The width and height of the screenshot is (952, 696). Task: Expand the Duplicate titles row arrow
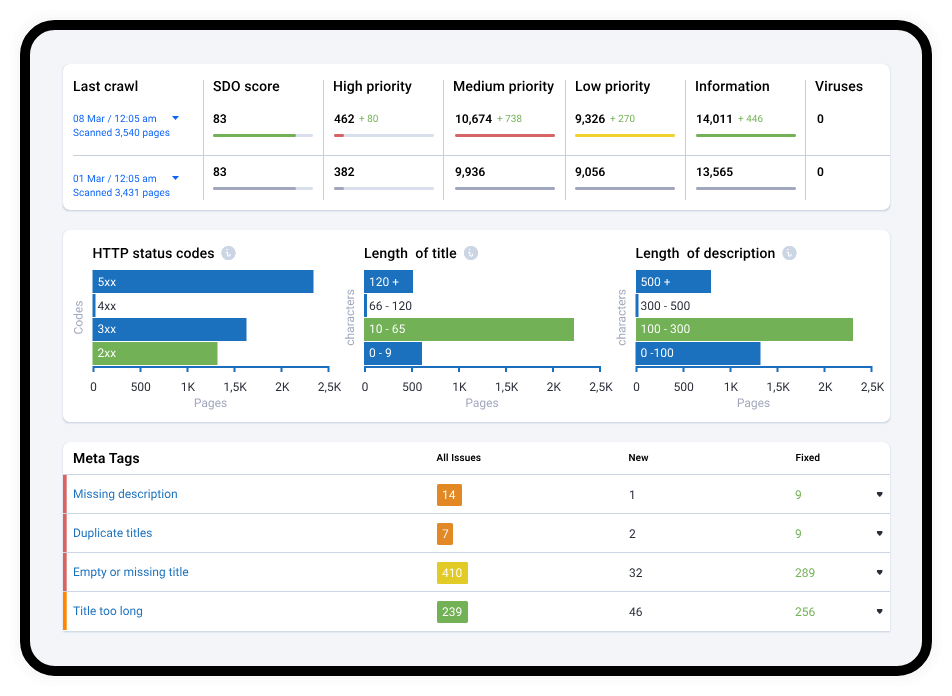pos(879,533)
